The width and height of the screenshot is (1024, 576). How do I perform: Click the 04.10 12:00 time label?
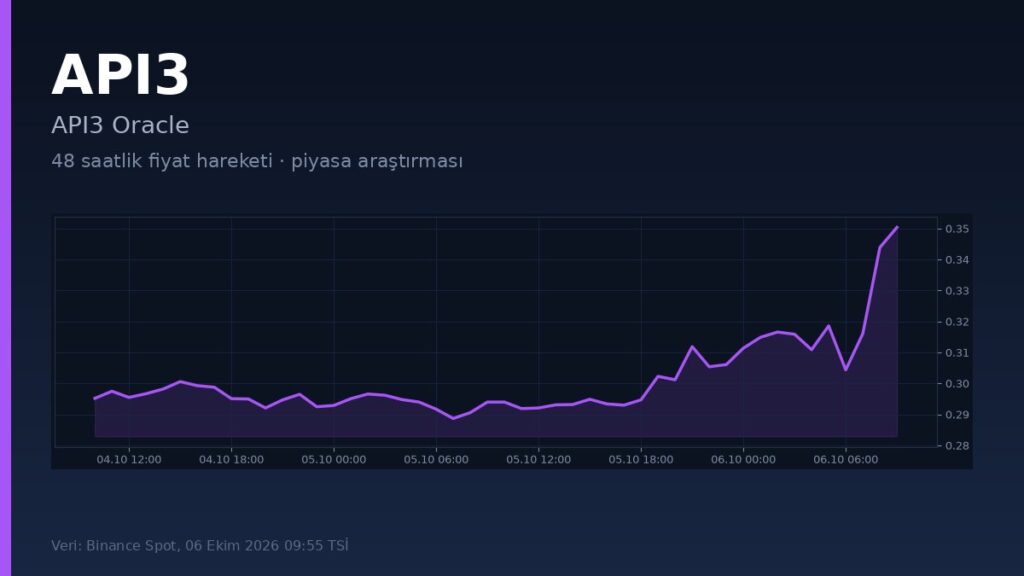click(129, 460)
